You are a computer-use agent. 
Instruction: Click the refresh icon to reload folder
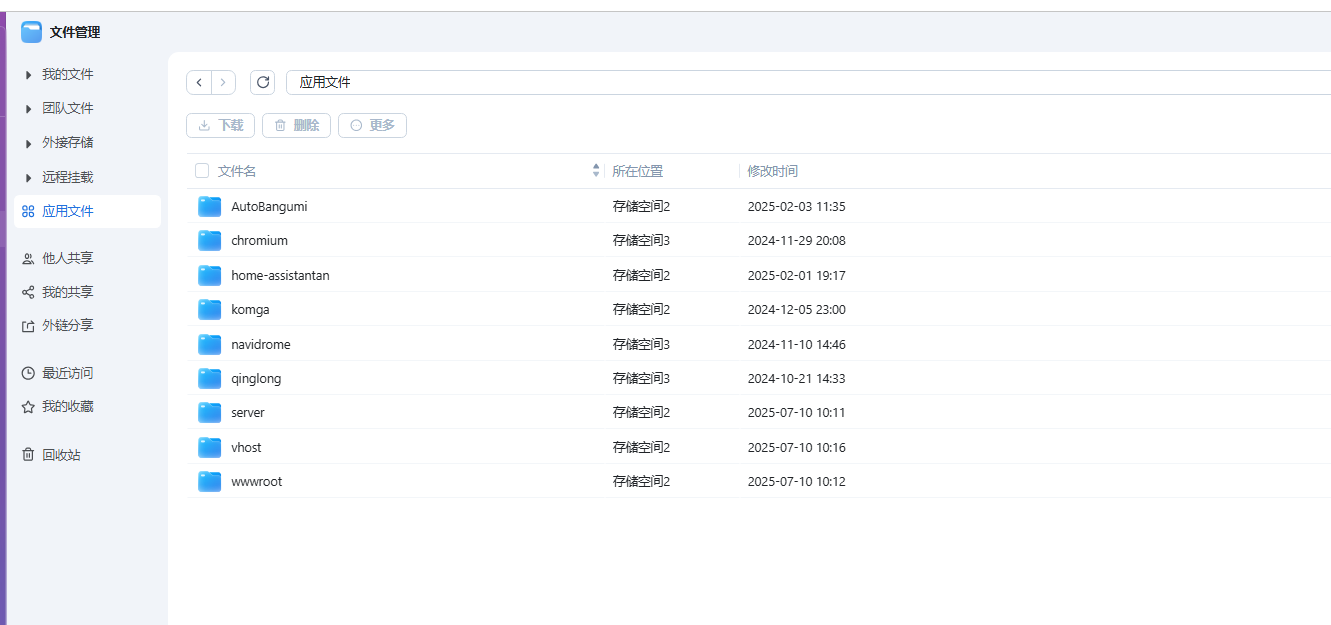tap(262, 82)
